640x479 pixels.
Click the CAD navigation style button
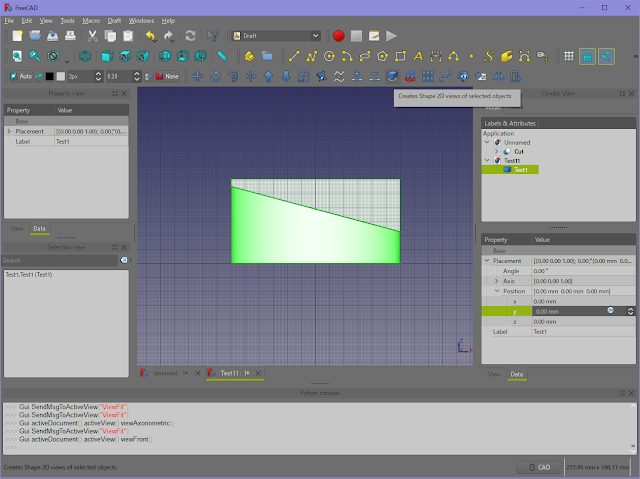[x=538, y=467]
